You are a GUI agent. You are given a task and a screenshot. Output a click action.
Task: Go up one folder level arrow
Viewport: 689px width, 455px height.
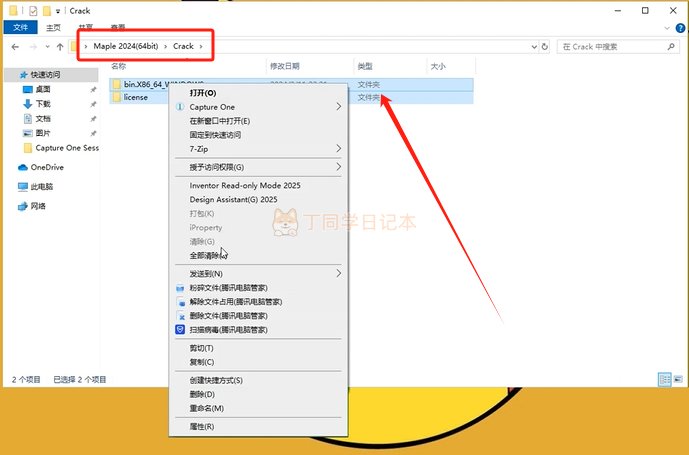click(x=60, y=47)
